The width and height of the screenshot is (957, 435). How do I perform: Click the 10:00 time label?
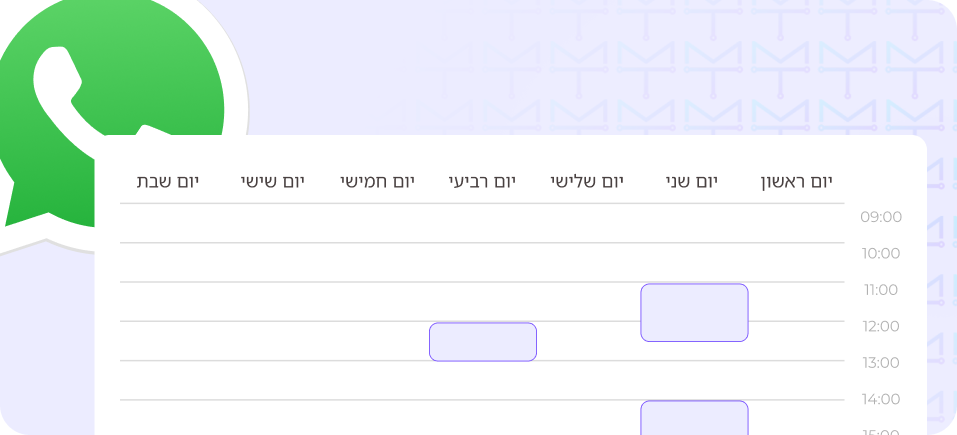click(x=881, y=254)
